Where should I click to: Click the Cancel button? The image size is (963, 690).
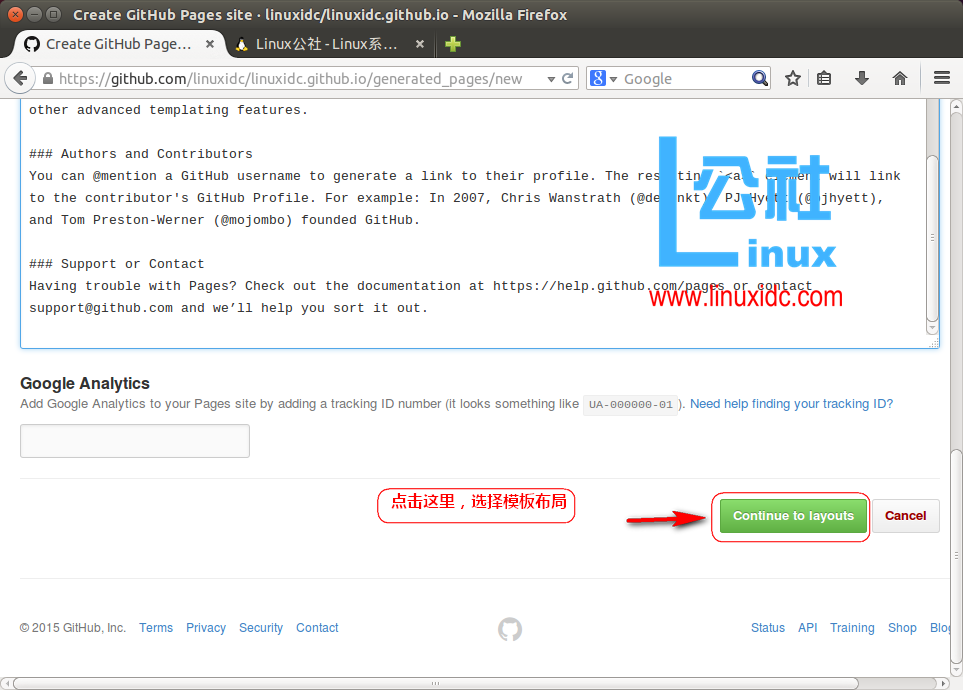click(905, 516)
